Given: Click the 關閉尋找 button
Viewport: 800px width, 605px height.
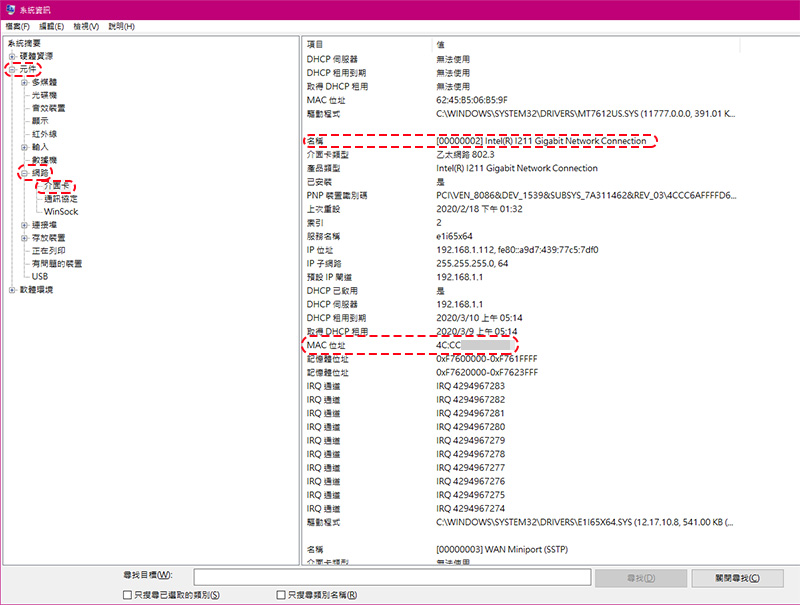Looking at the screenshot, I should click(737, 578).
